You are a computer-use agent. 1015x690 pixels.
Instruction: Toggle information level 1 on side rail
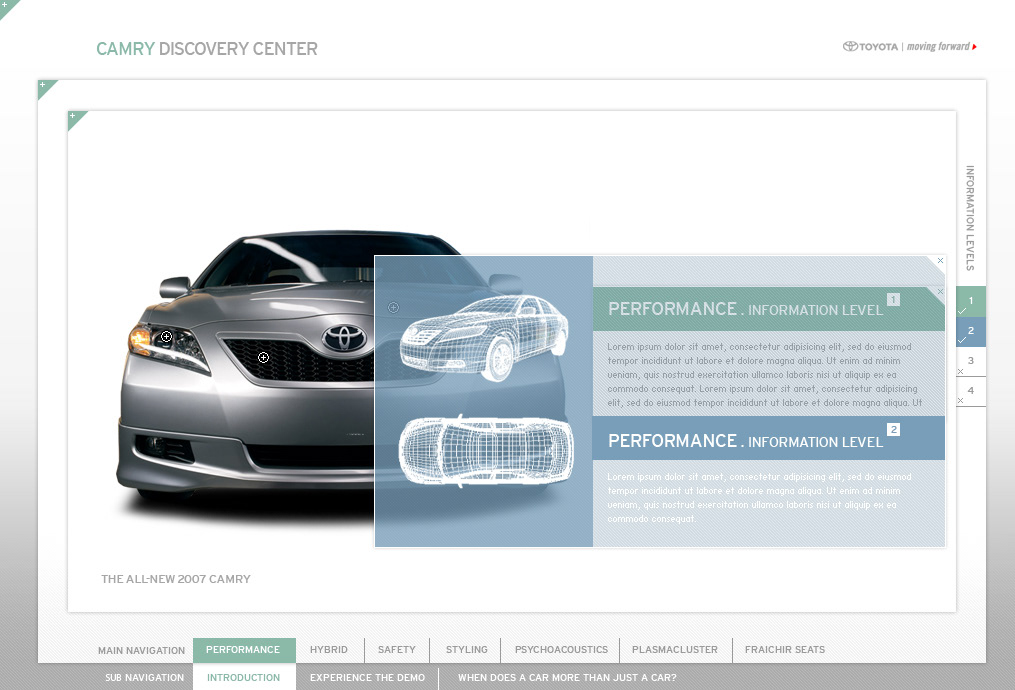[x=971, y=302]
